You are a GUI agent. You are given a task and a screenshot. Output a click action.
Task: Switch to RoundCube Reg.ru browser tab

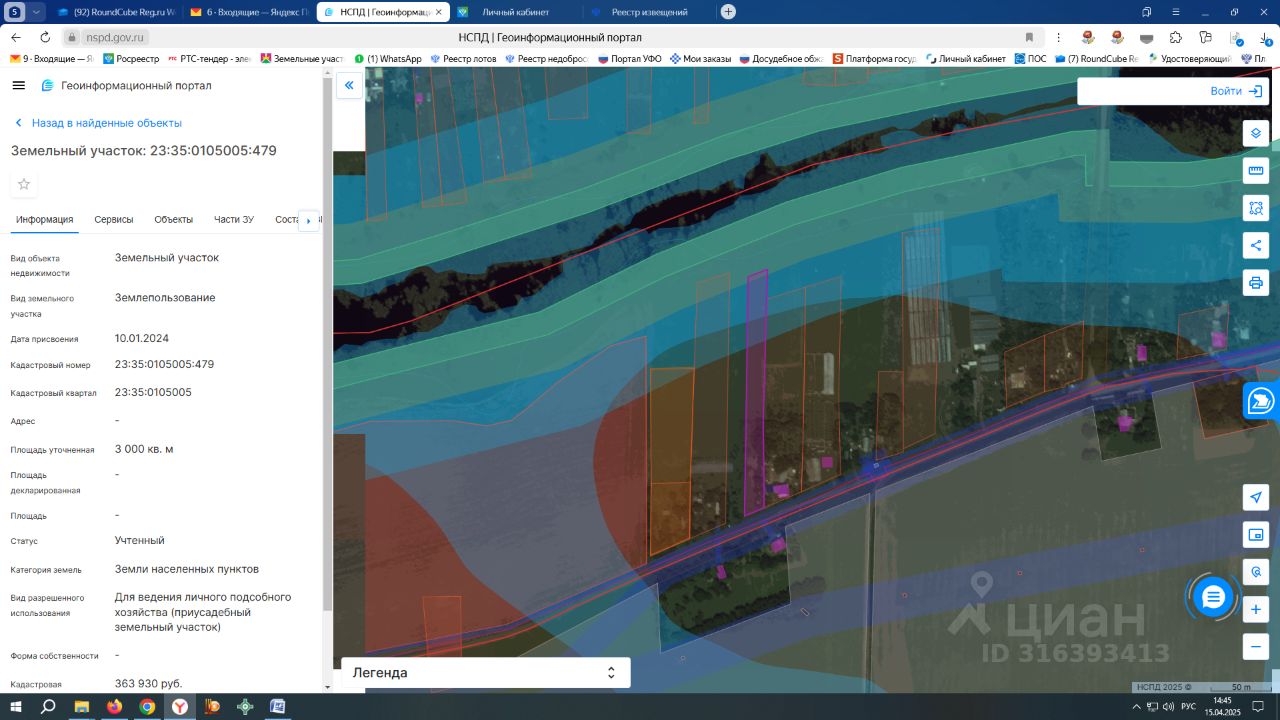[116, 12]
